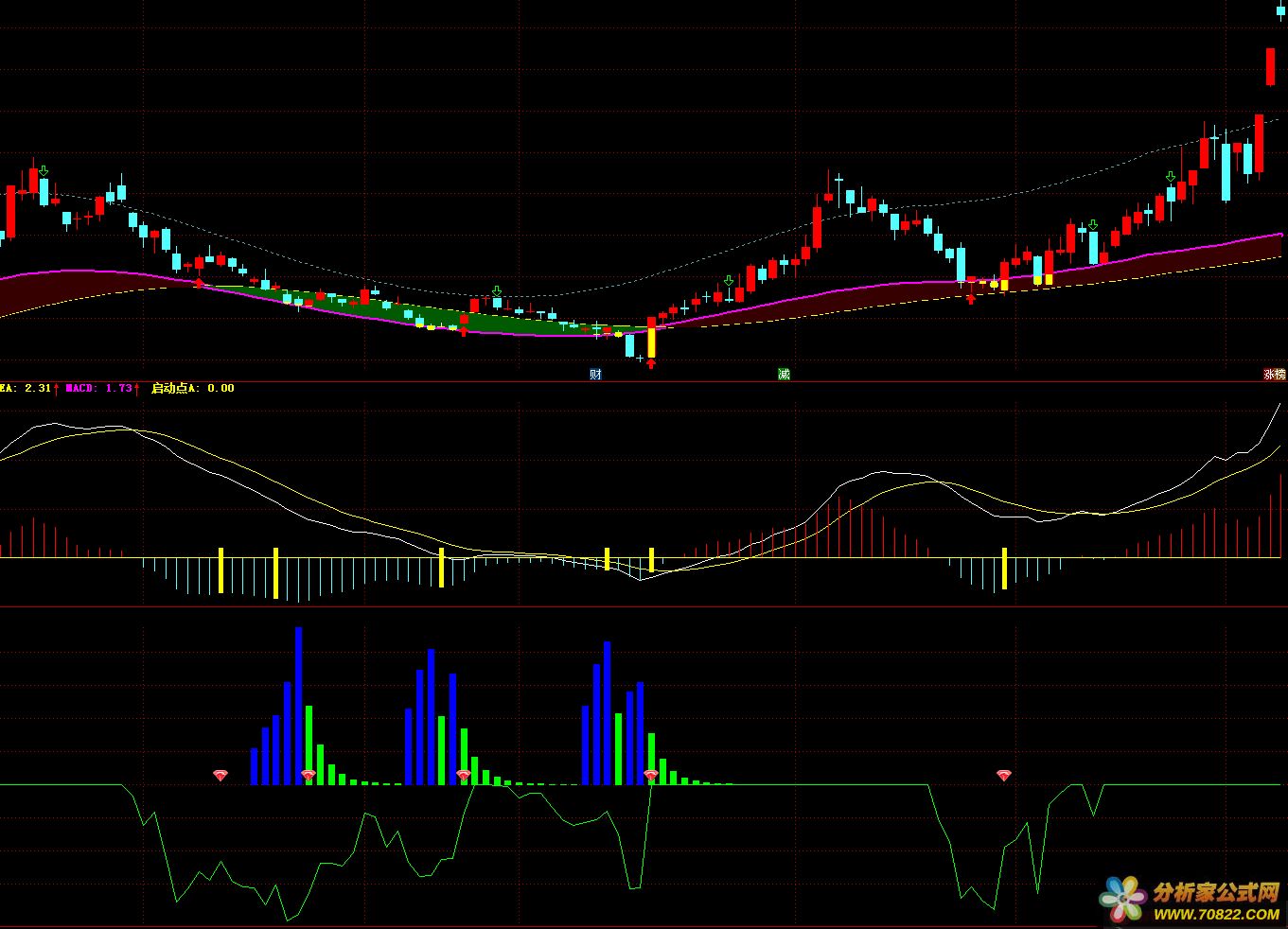Select green down arrow nearest the 减 marker
Screen dimensions: 1288x929
[x=728, y=281]
